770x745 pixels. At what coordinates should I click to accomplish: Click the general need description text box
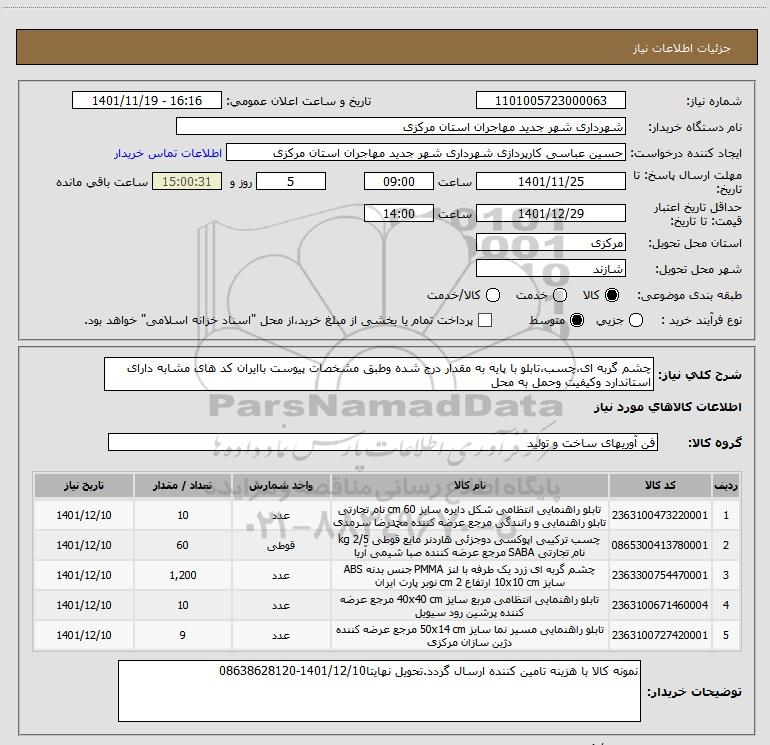point(379,375)
